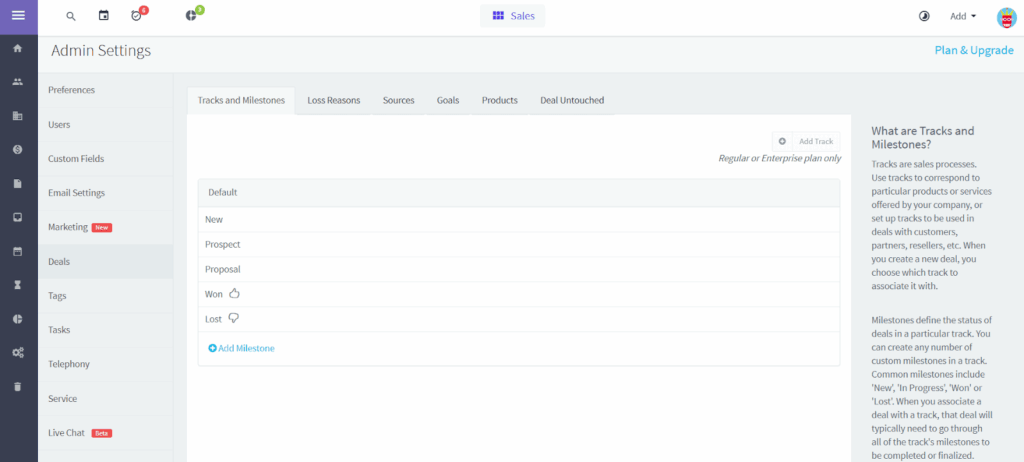Switch to the Deal Untouched tab

click(571, 100)
